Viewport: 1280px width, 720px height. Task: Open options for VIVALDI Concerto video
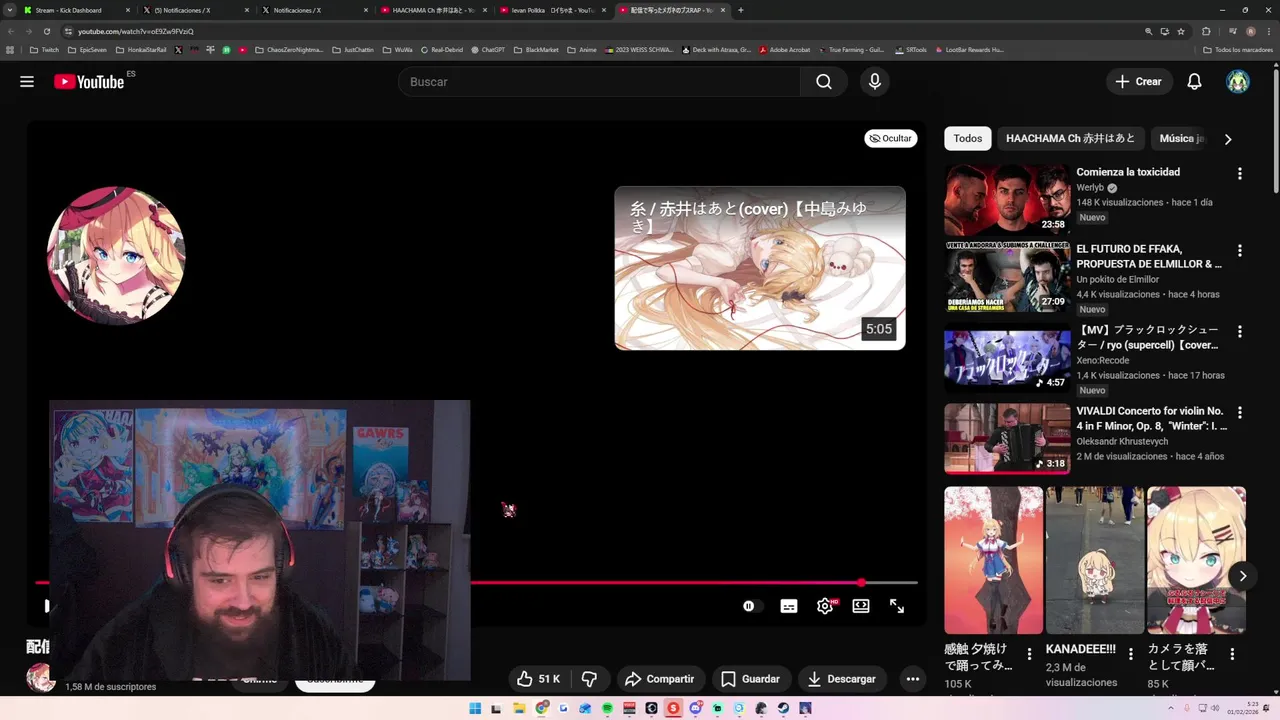1240,412
